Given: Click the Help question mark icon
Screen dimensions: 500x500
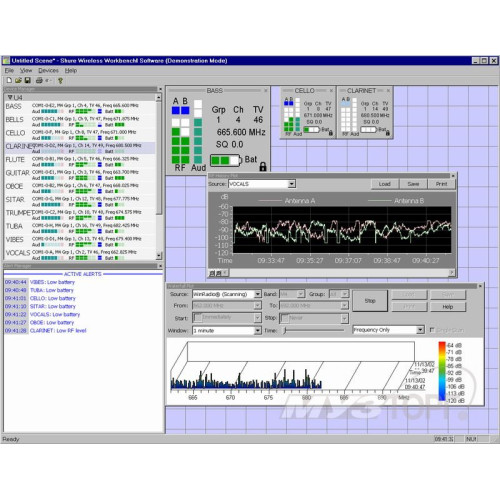Looking at the screenshot, I should tap(60, 80).
